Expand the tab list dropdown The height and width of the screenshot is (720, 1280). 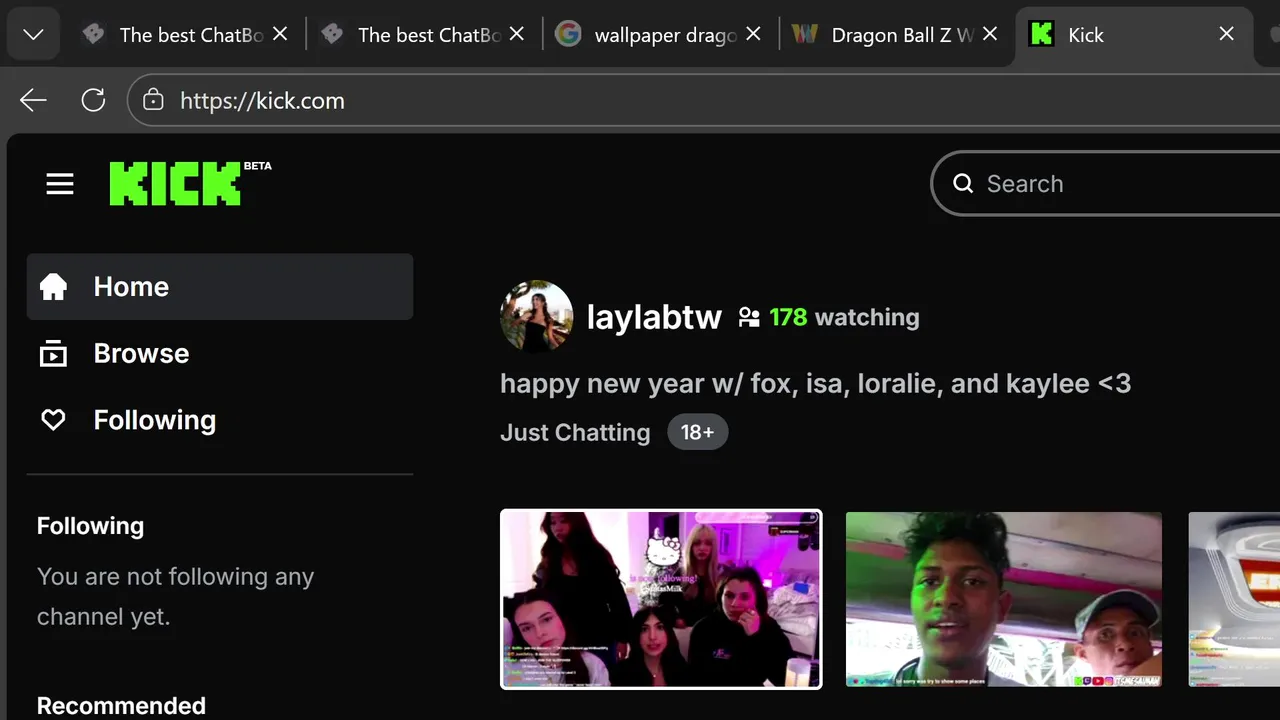coord(33,35)
